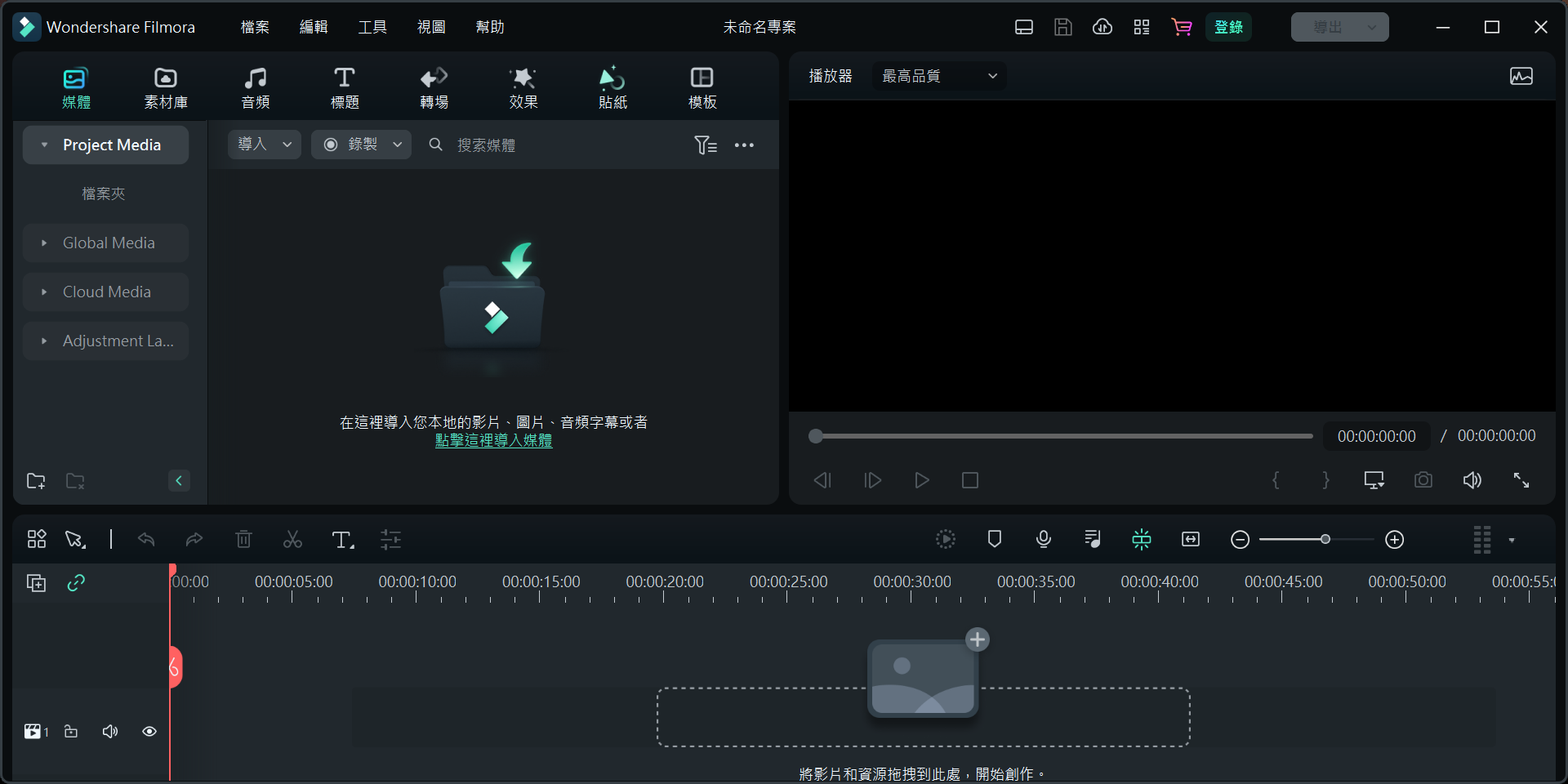Image resolution: width=1568 pixels, height=784 pixels.
Task: Open the timeline layout grid icon
Action: point(37,540)
